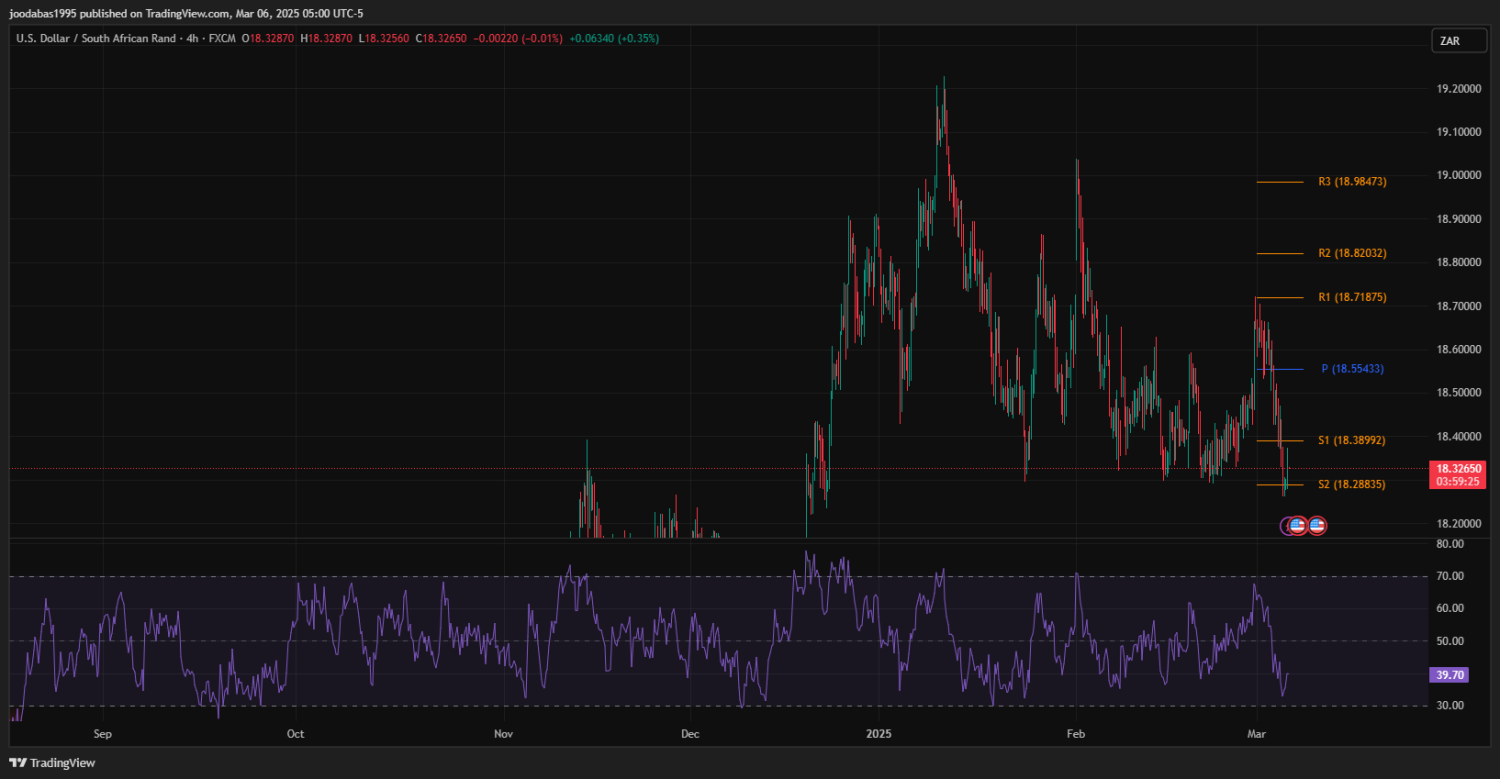
Task: Select the blue P (18.55433) pivot label
Action: [1352, 369]
